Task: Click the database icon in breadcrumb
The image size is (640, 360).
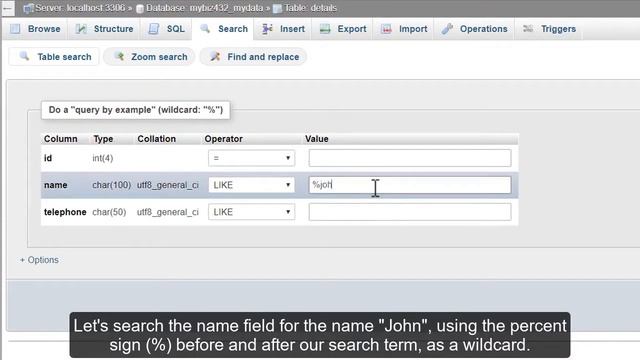Action: [140, 9]
